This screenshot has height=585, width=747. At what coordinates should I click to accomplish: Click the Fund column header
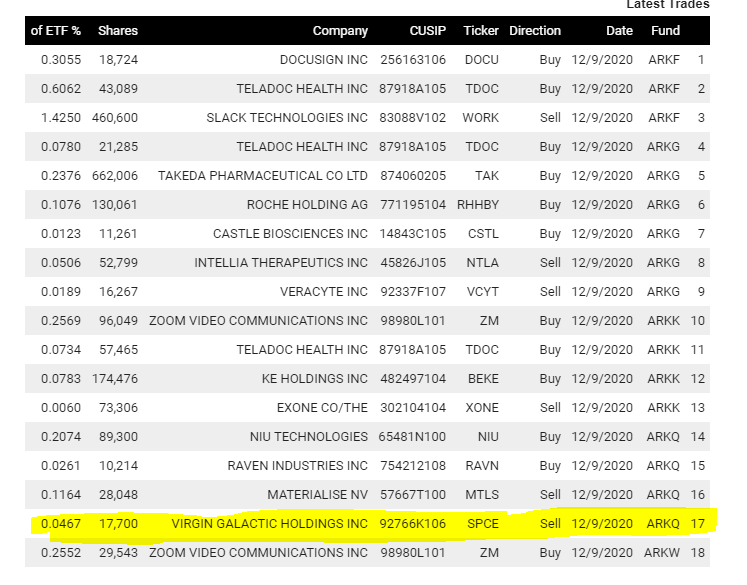tap(665, 31)
